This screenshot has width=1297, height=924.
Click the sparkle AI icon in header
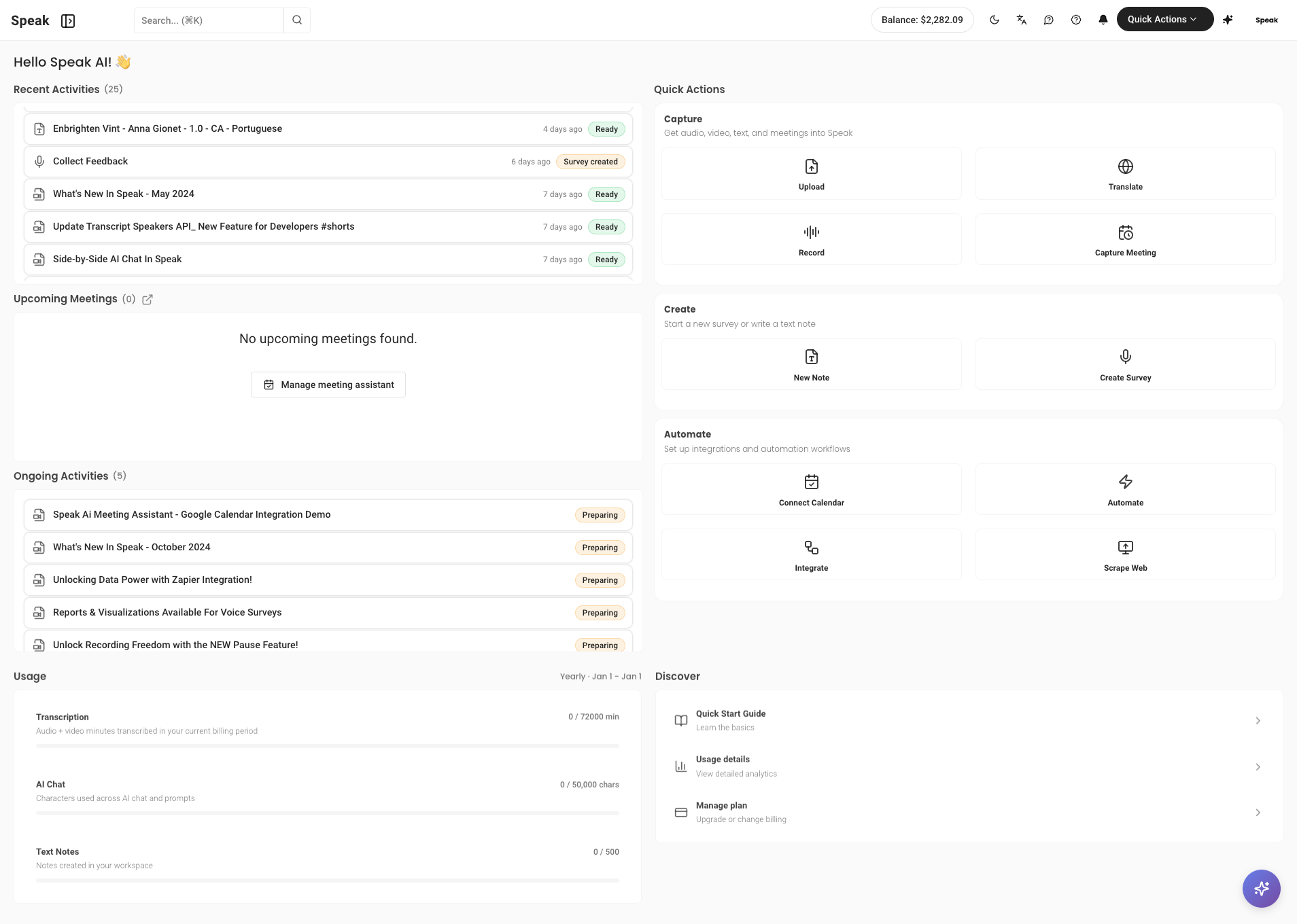coord(1228,20)
